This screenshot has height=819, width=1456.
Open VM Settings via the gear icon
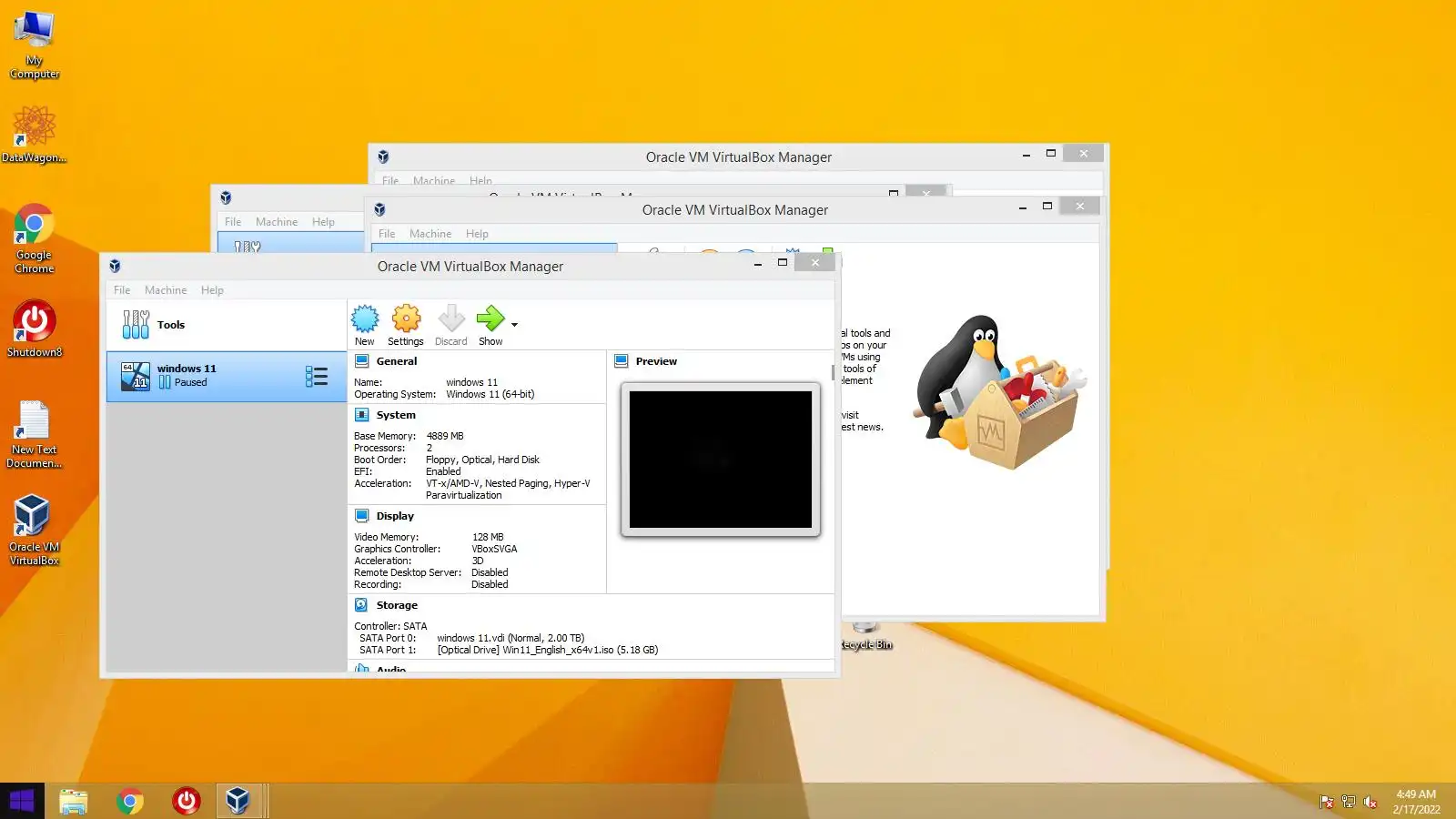[406, 318]
